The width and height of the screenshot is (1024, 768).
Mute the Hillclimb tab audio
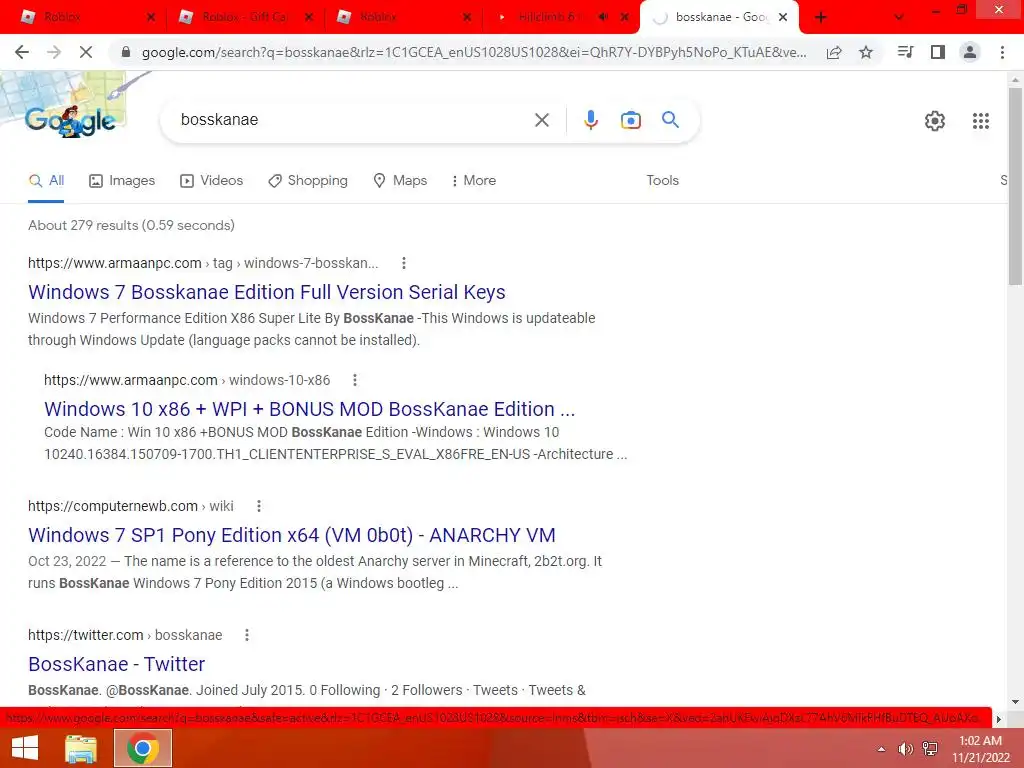tap(603, 17)
